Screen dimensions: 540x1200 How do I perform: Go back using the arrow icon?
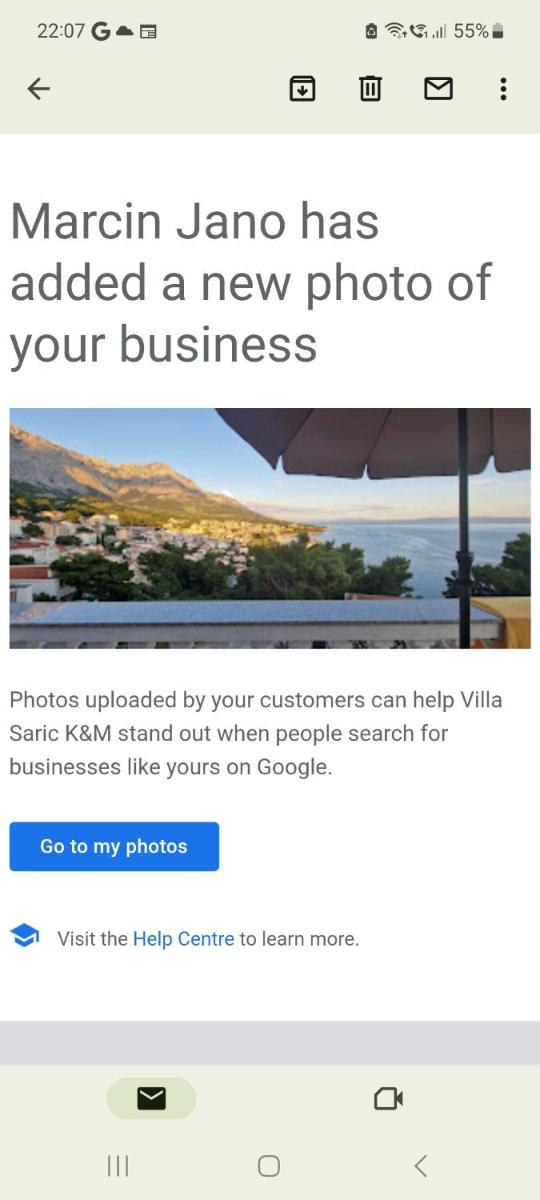point(38,89)
